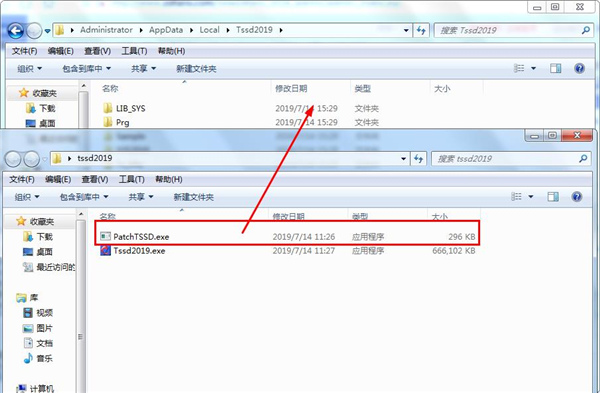Refresh the front tssd2019 window
The width and height of the screenshot is (600, 393).
(418, 158)
